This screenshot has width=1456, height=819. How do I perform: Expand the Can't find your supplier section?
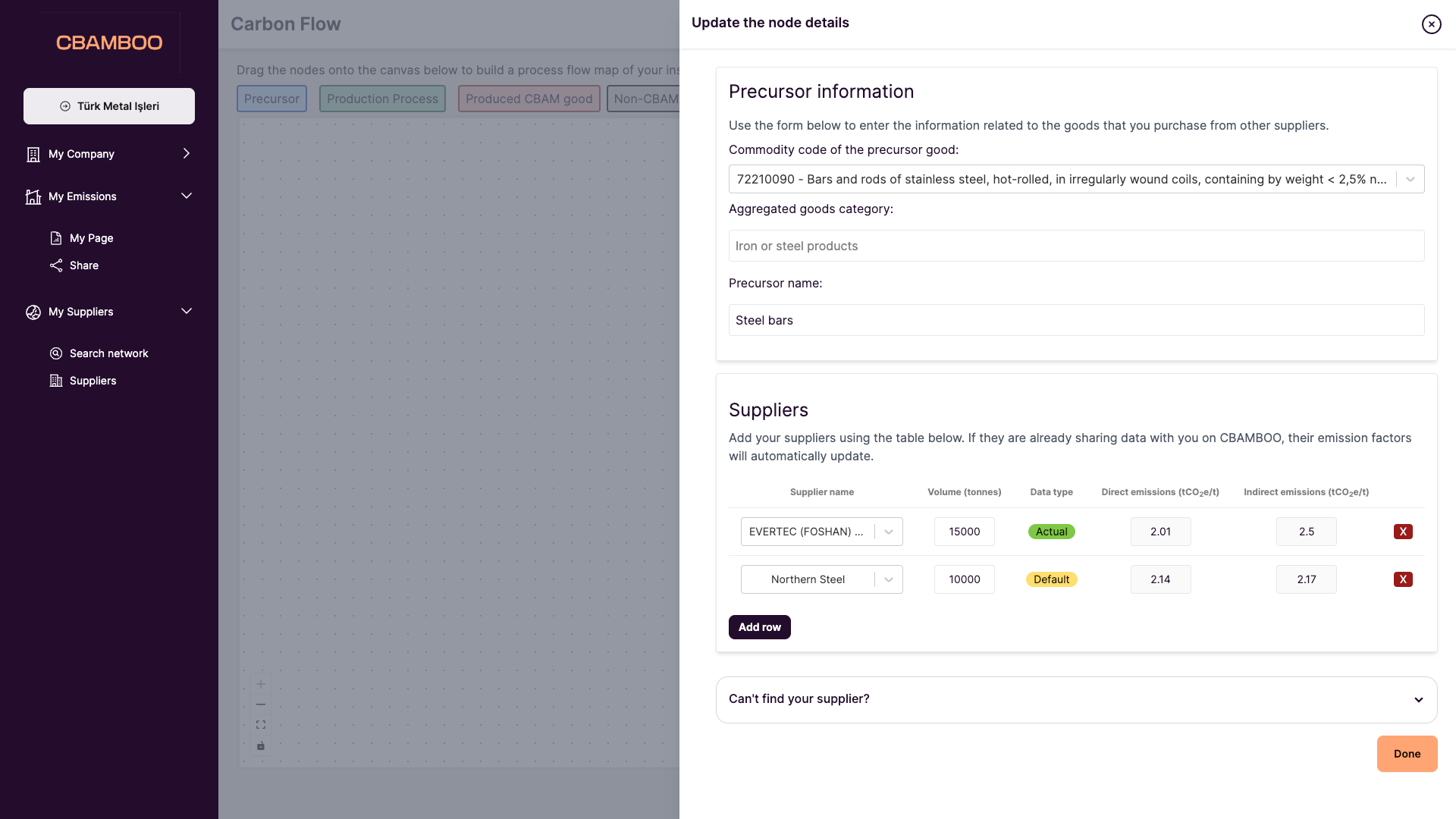pos(1419,699)
